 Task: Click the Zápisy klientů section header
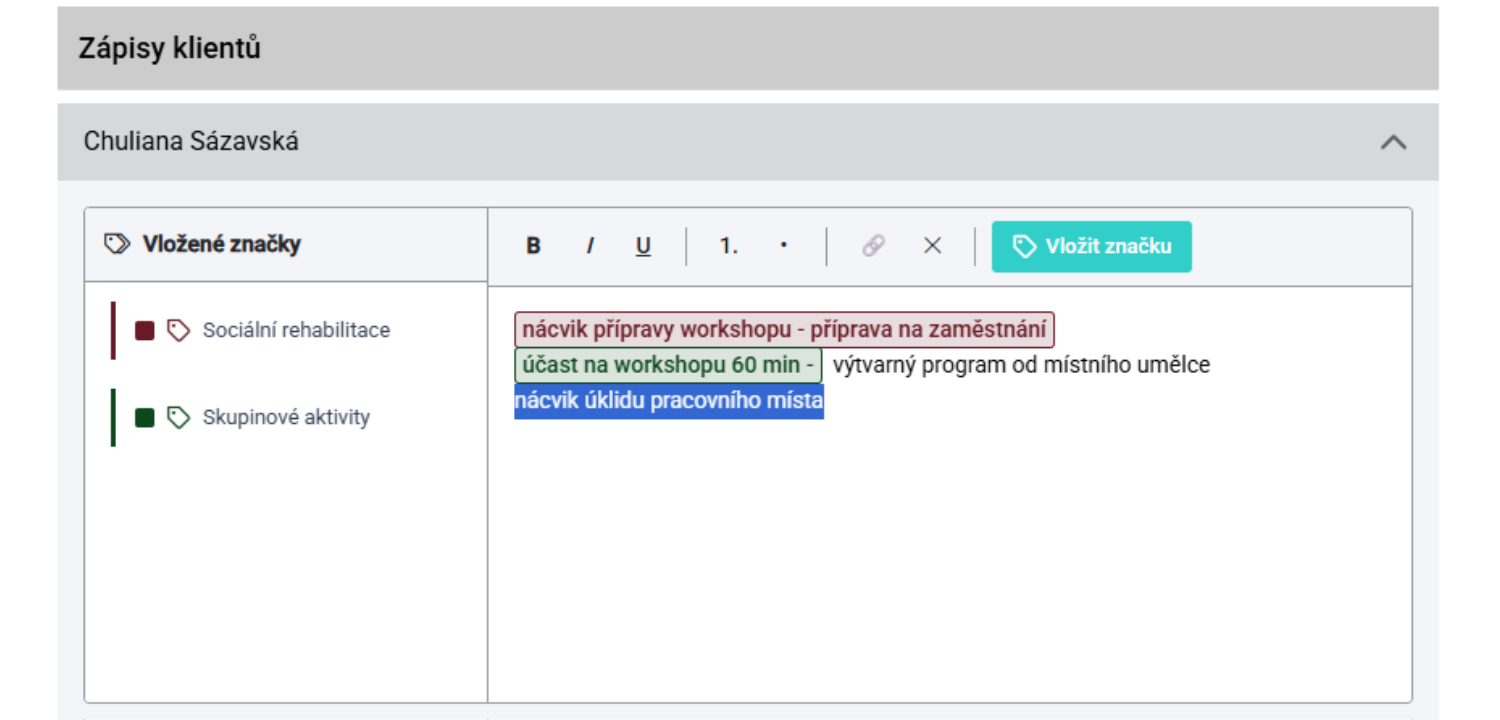170,48
